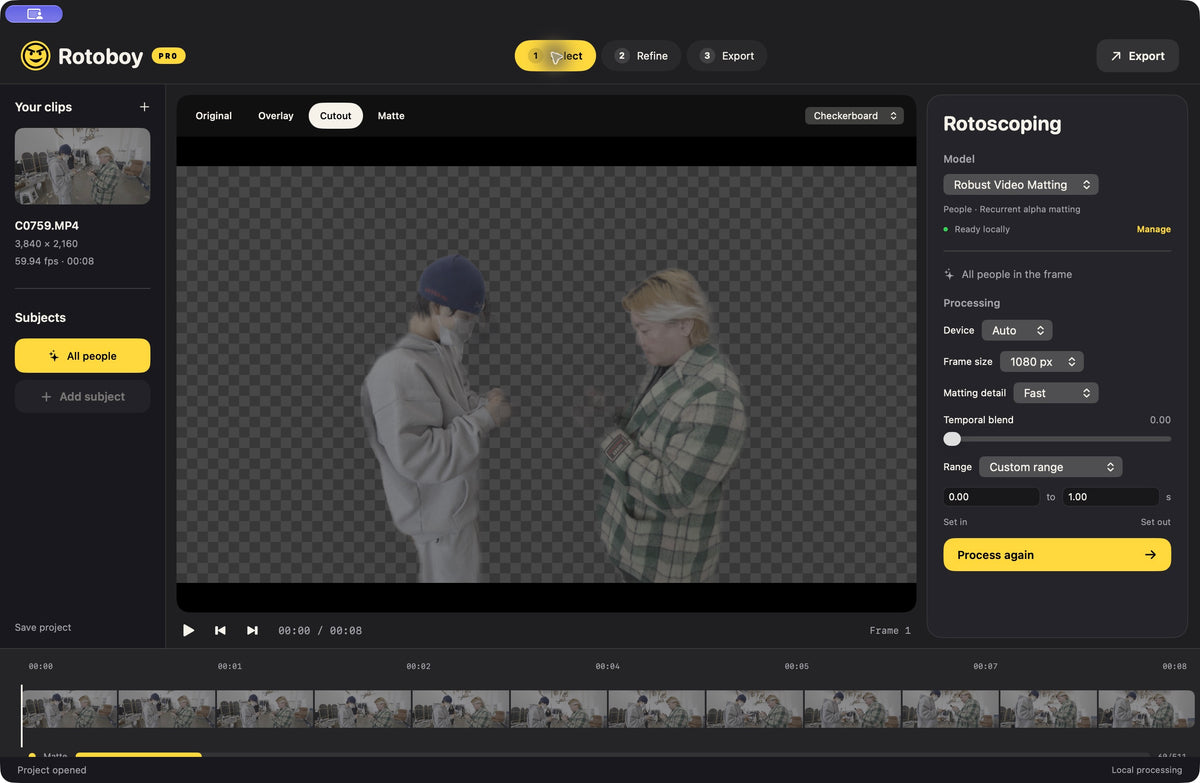Click Save project link
This screenshot has width=1200, height=783.
(43, 628)
